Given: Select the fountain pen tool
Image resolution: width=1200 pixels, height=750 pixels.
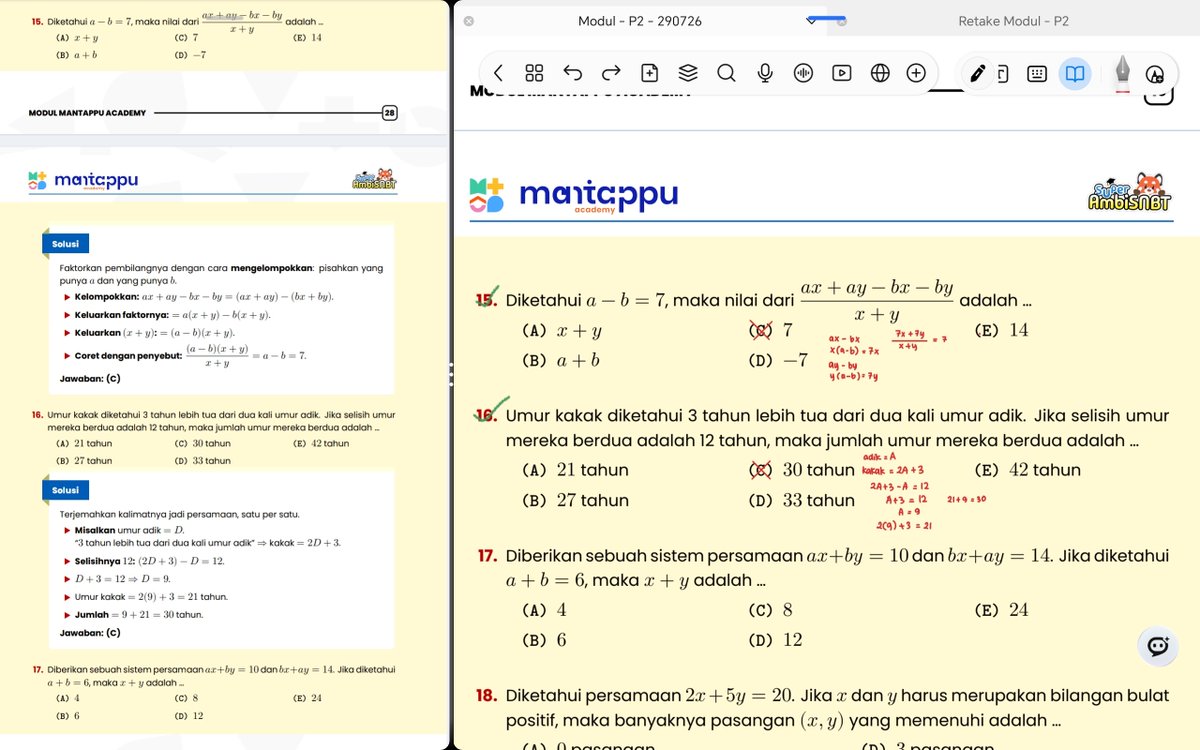Looking at the screenshot, I should [x=1122, y=72].
